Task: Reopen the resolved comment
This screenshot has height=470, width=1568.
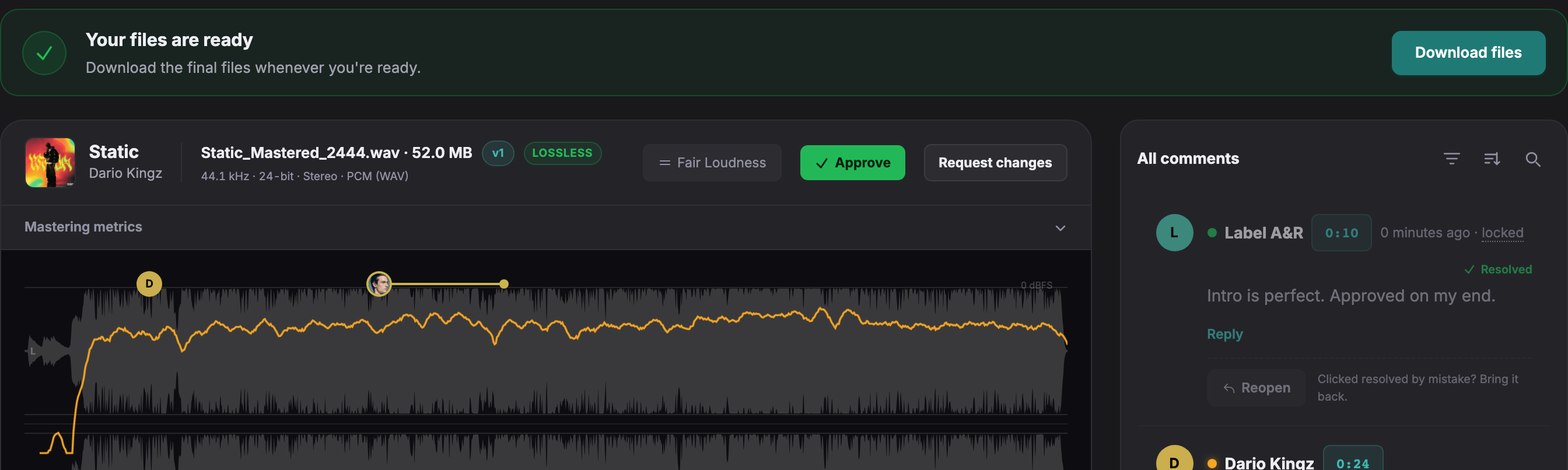Action: 1256,388
